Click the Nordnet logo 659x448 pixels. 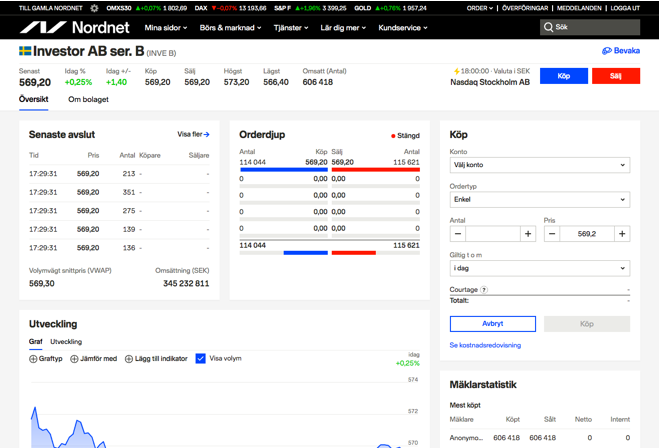[x=73, y=28]
